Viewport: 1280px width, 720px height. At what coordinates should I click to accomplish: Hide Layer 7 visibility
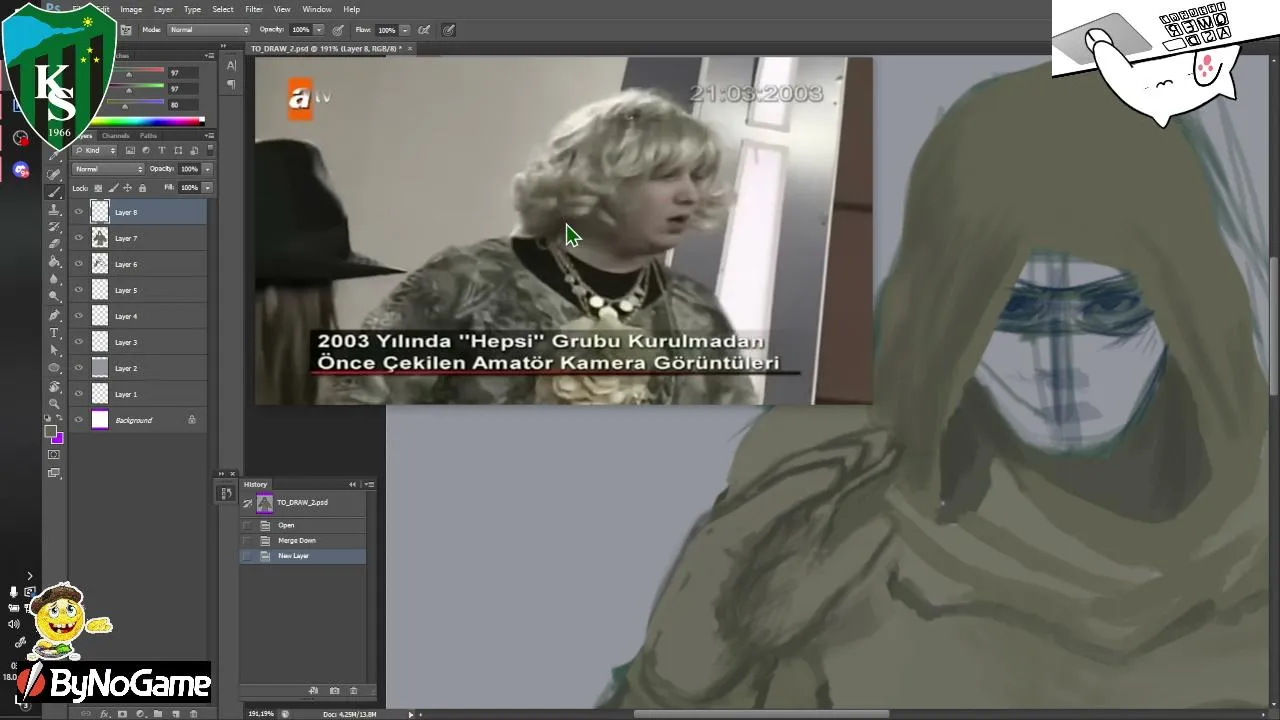pyautogui.click(x=79, y=238)
